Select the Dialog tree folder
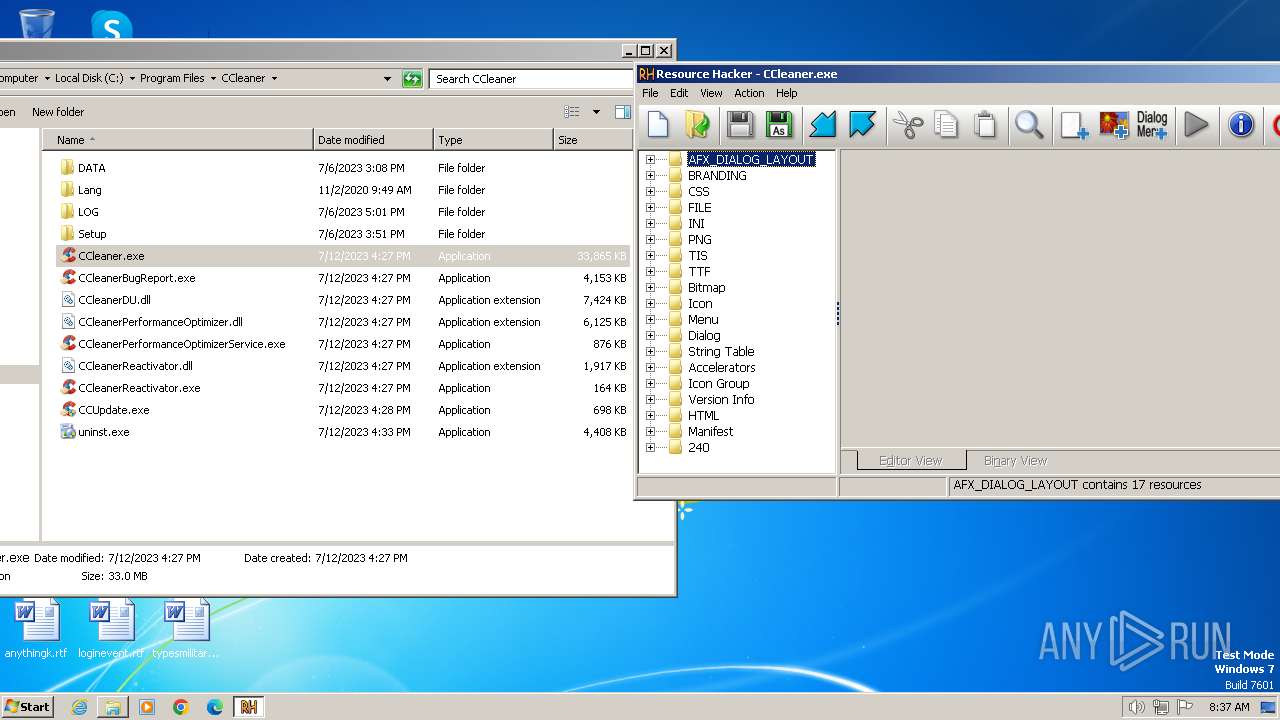This screenshot has height=720, width=1280. 704,335
